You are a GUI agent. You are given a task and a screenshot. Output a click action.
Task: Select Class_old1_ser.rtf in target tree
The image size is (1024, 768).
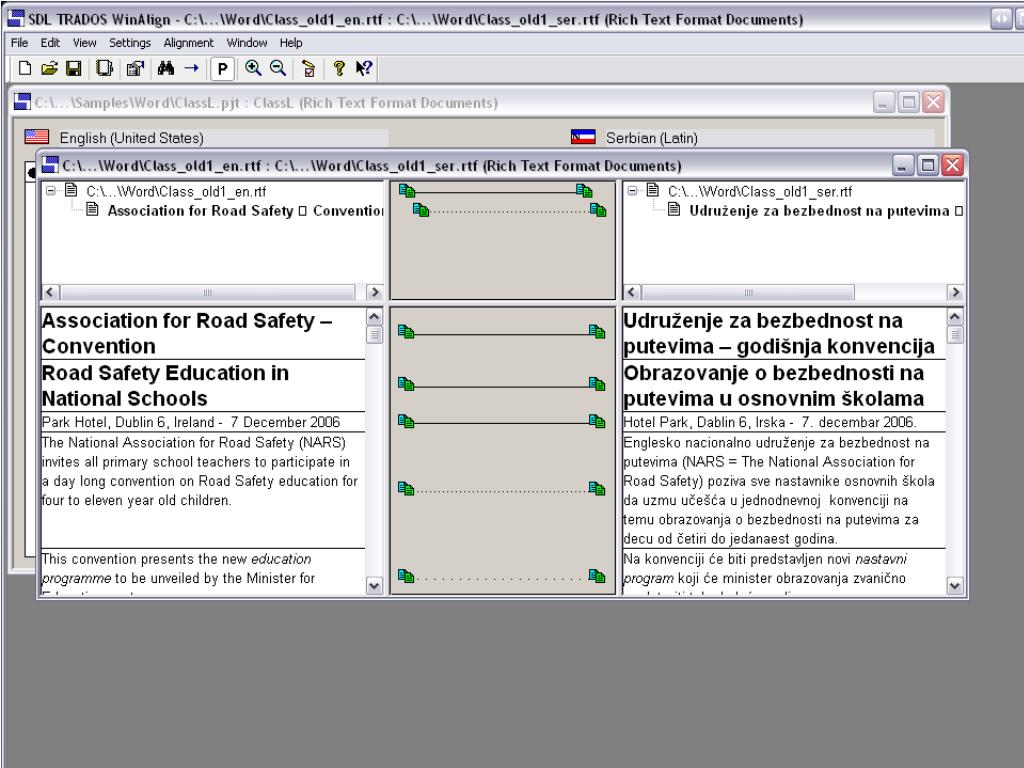click(x=760, y=191)
